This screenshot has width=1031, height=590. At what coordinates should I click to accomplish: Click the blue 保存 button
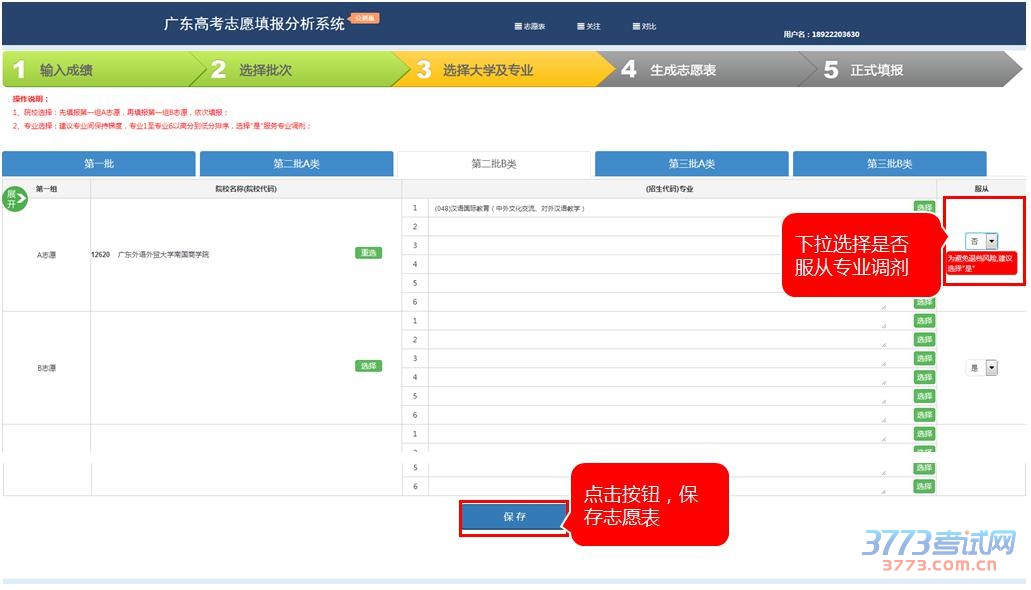514,517
